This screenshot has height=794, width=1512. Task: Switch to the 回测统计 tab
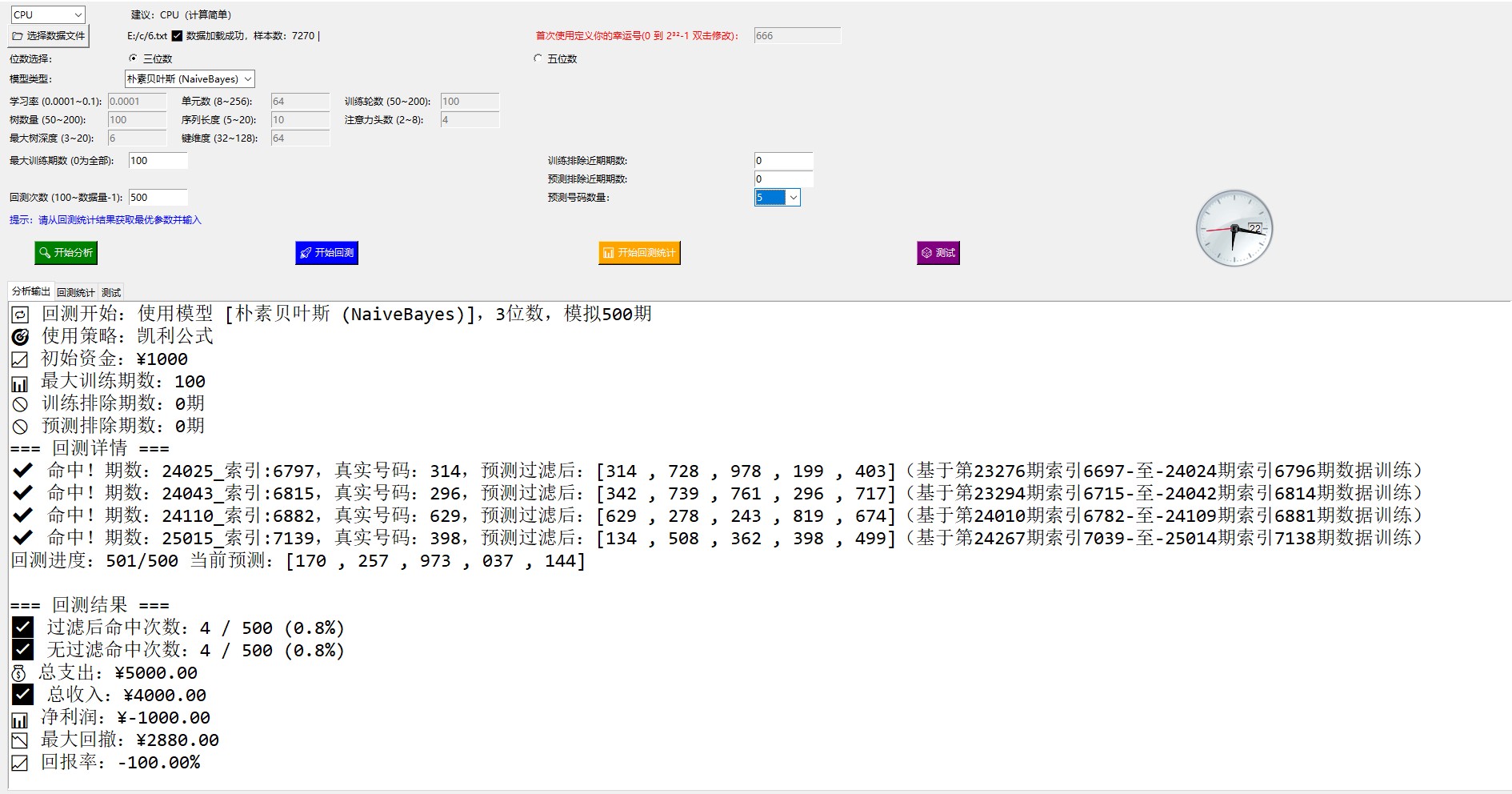click(75, 292)
